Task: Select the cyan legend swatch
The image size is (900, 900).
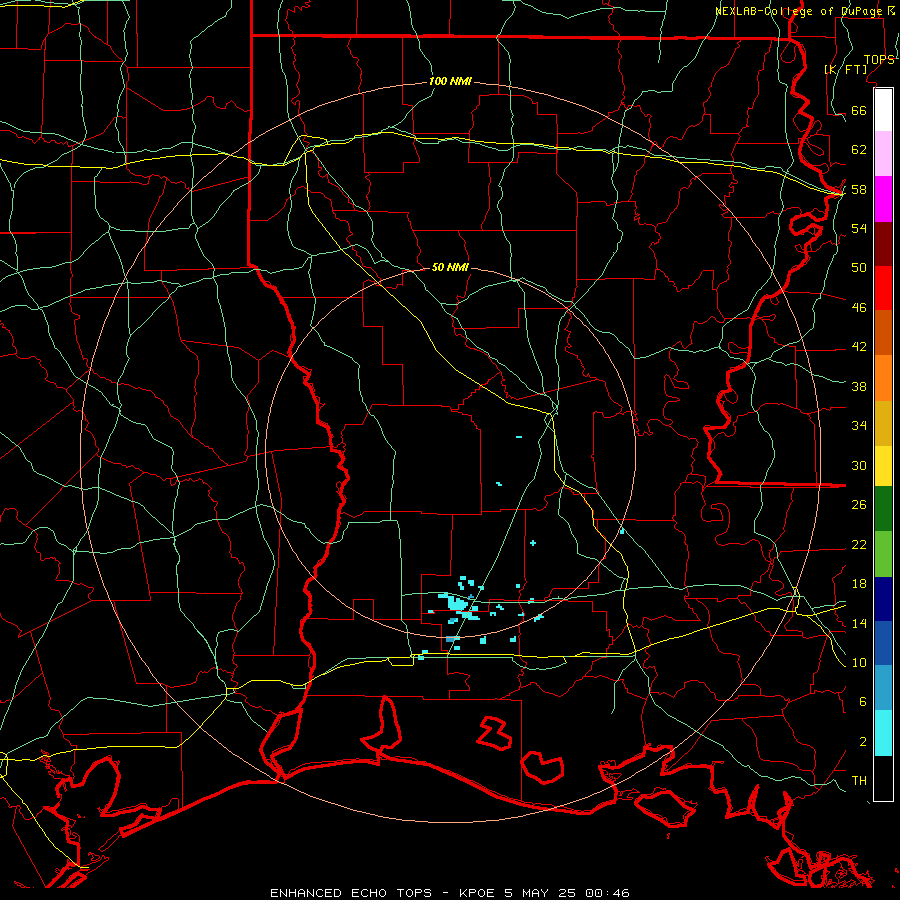Action: pos(883,733)
